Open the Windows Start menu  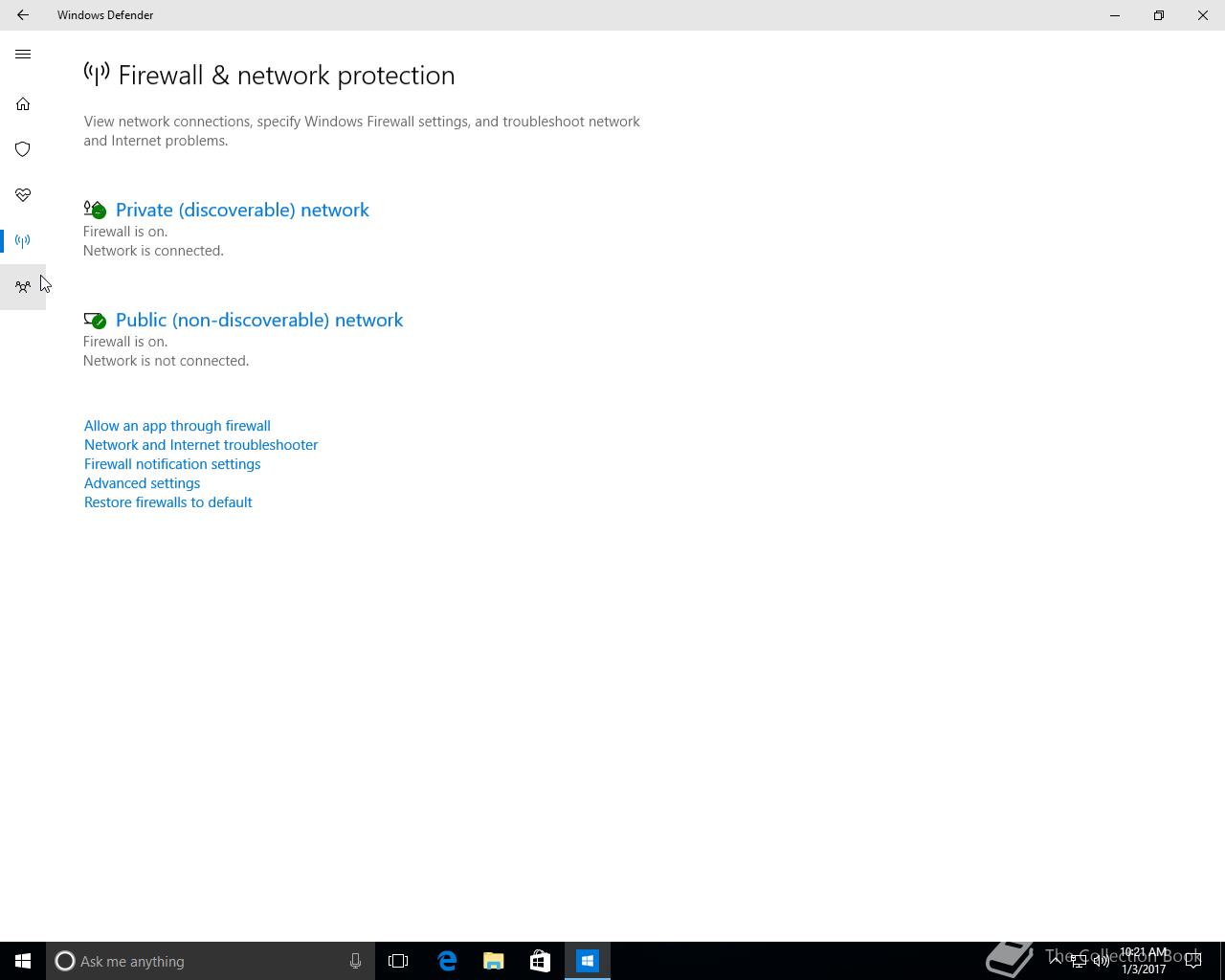point(23,961)
